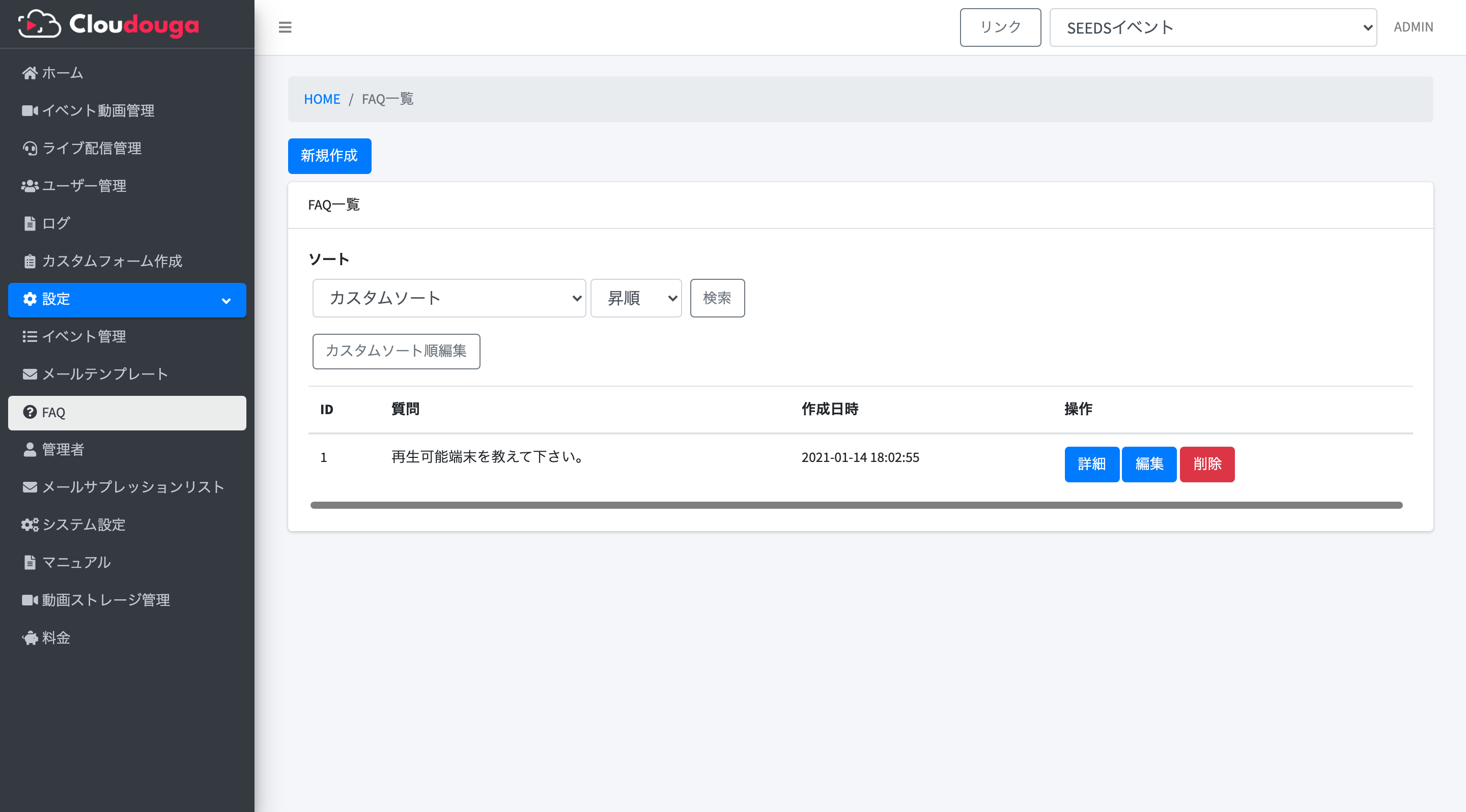Click the question text 再生可能端末を教えて下さい。
The height and width of the screenshot is (812, 1466).
[x=488, y=456]
